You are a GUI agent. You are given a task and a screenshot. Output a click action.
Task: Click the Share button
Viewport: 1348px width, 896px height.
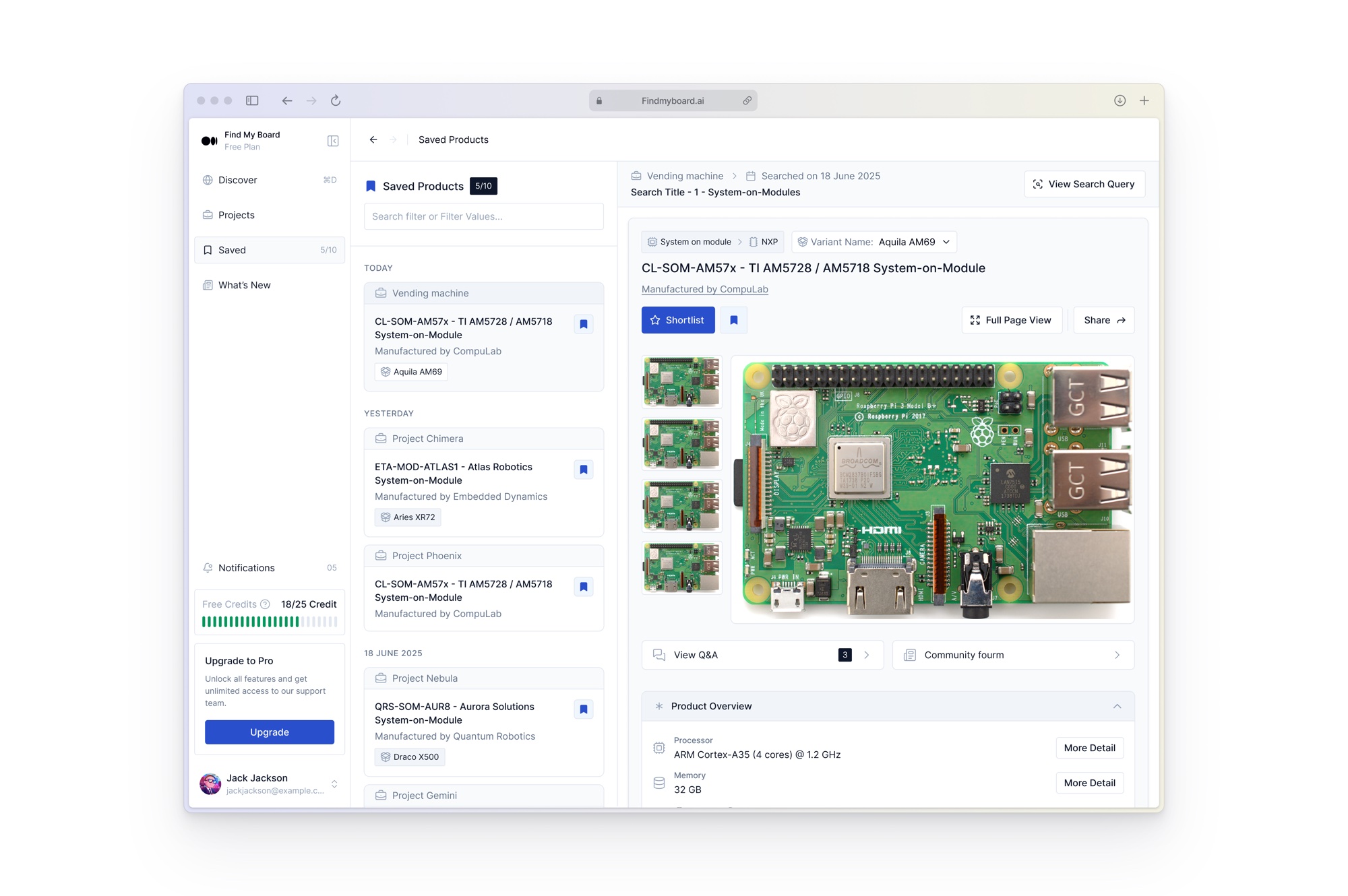[x=1104, y=320]
